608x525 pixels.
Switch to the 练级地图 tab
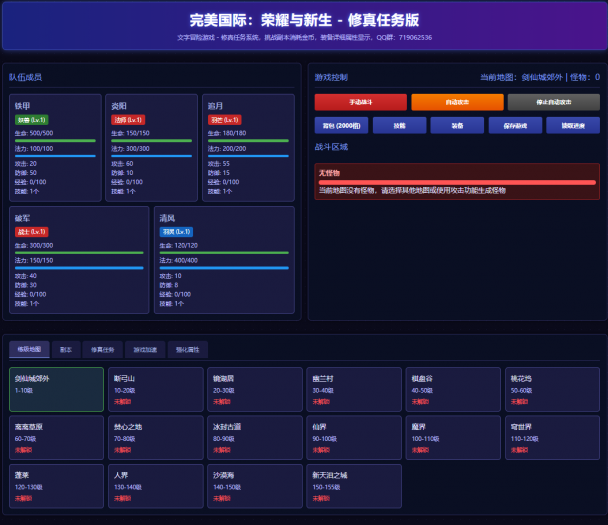[x=27, y=350]
